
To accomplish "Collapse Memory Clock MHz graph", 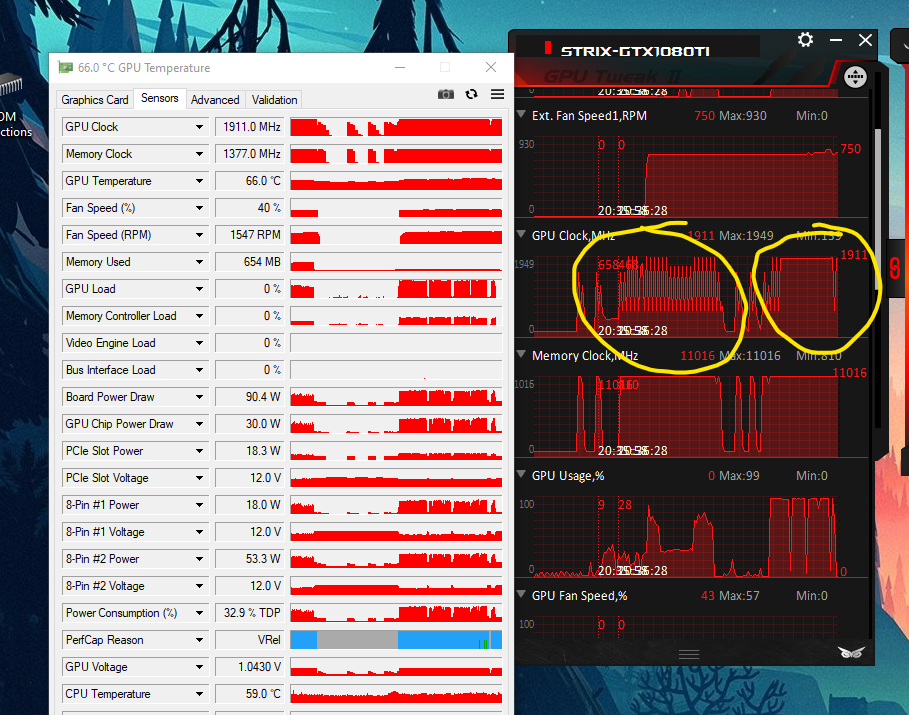I will coord(521,354).
